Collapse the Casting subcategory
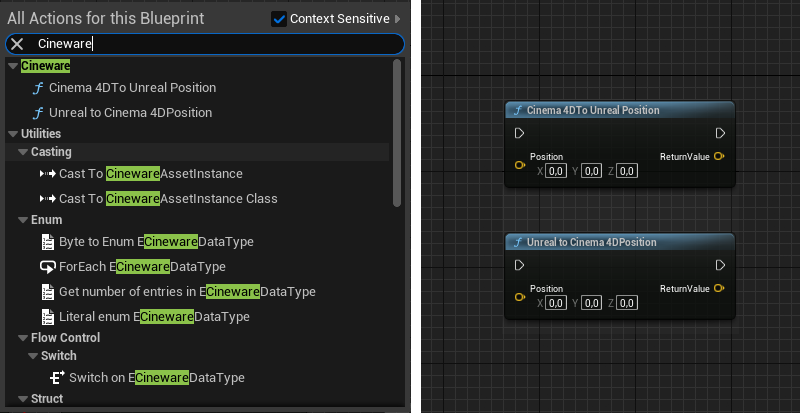This screenshot has height=413, width=800. [x=22, y=152]
